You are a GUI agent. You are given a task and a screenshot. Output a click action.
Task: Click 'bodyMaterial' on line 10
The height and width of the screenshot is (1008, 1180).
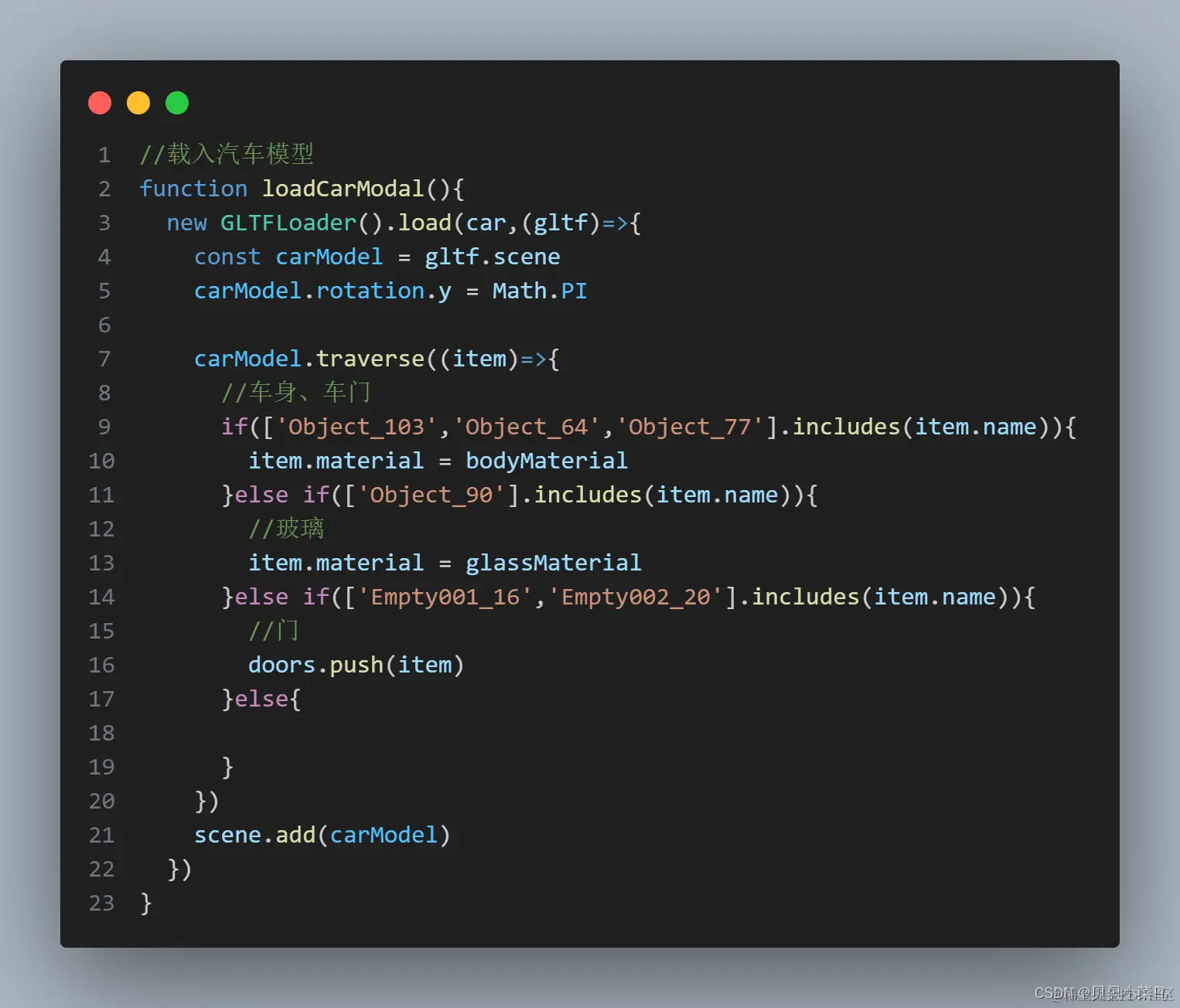[x=547, y=461]
